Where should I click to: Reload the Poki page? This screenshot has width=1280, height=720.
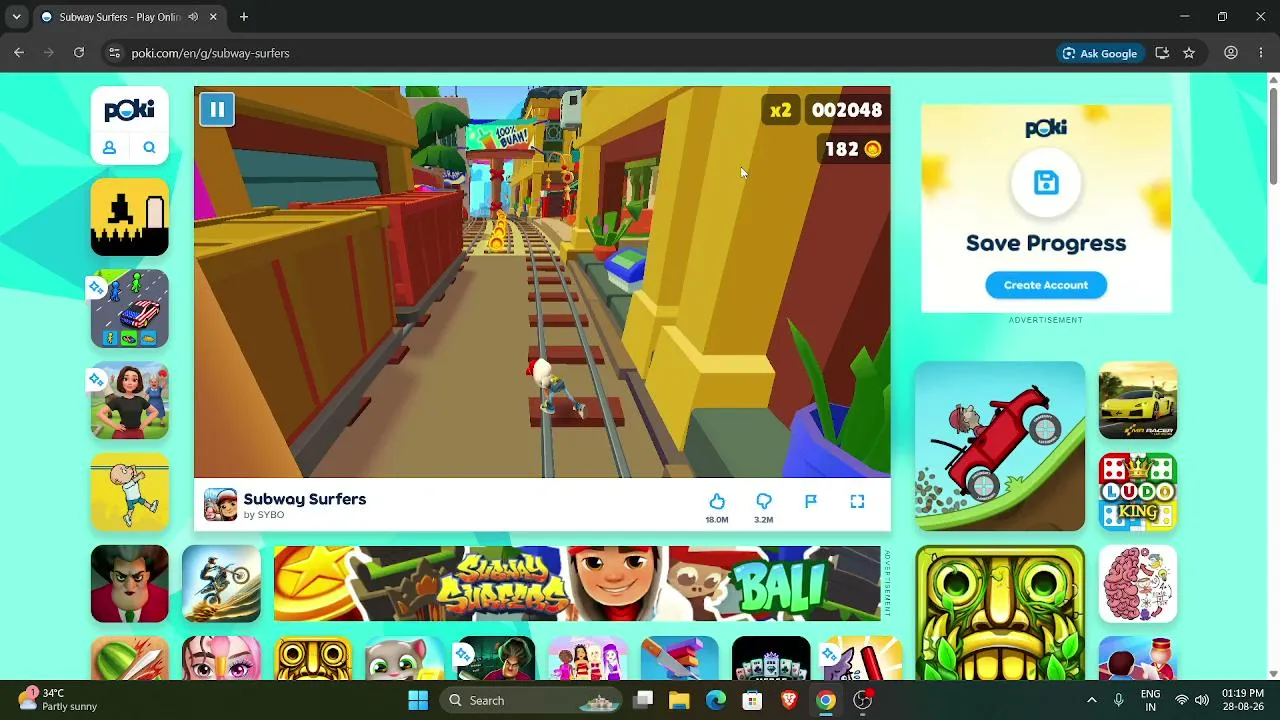click(79, 53)
